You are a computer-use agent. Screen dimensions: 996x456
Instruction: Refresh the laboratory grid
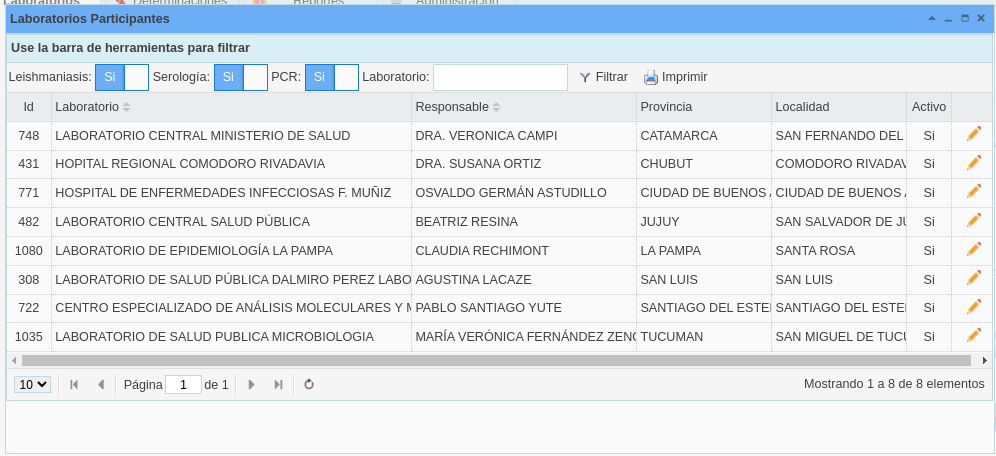click(x=309, y=384)
